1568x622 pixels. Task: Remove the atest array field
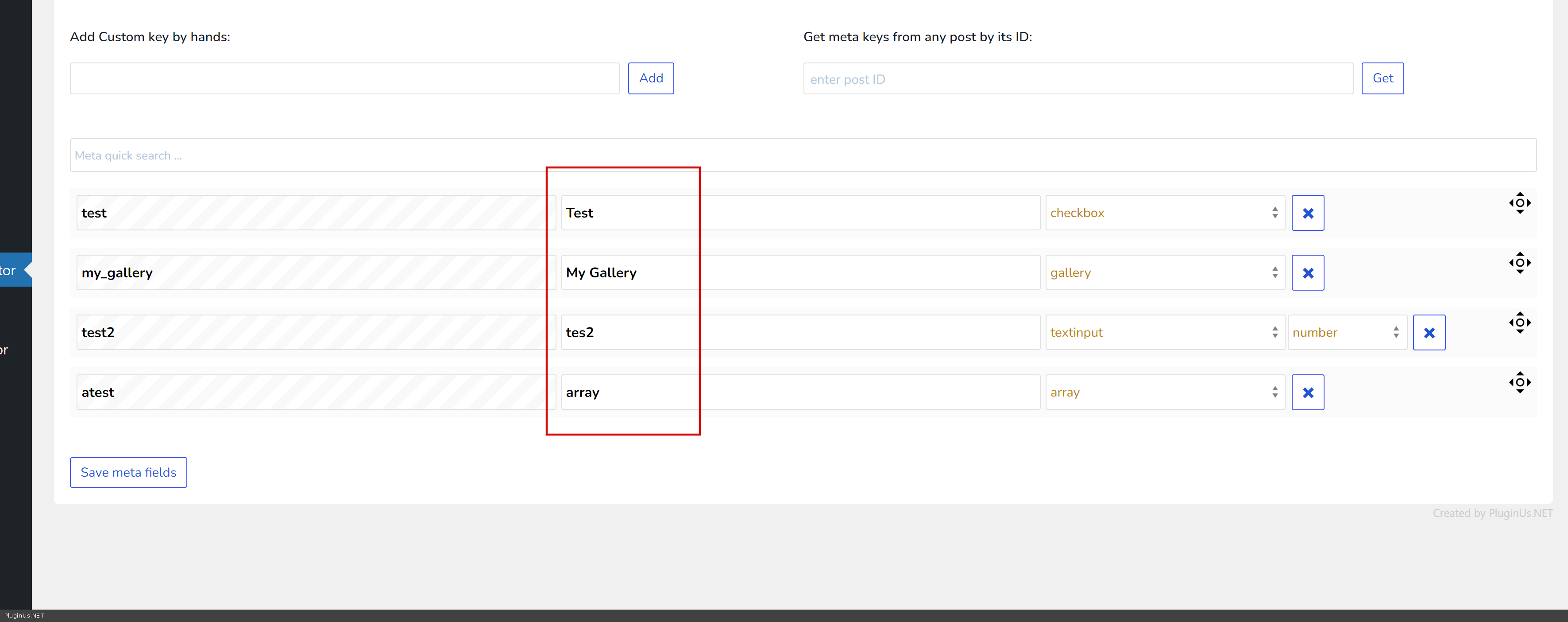coord(1308,393)
